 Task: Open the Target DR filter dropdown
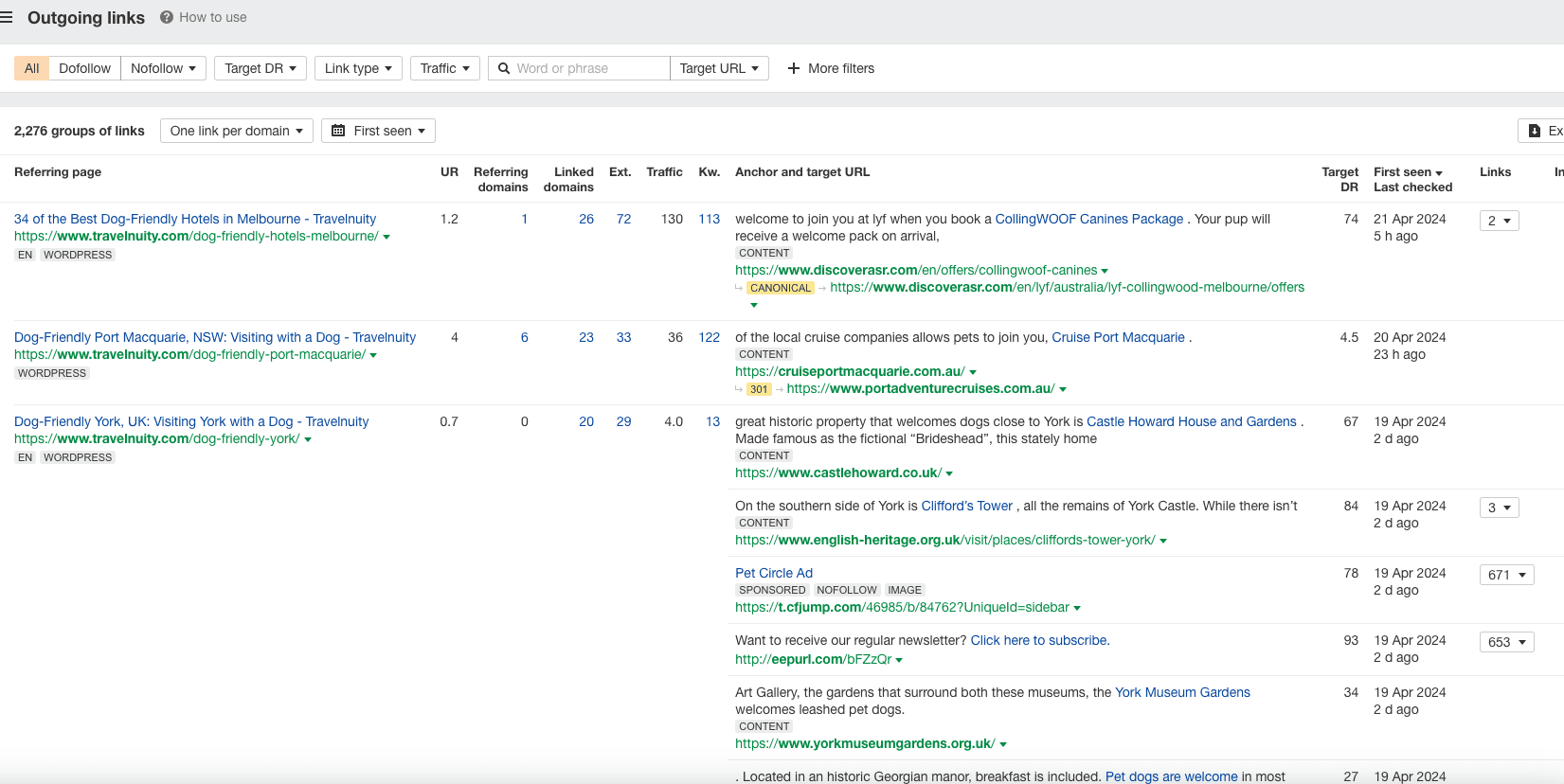pyautogui.click(x=261, y=68)
